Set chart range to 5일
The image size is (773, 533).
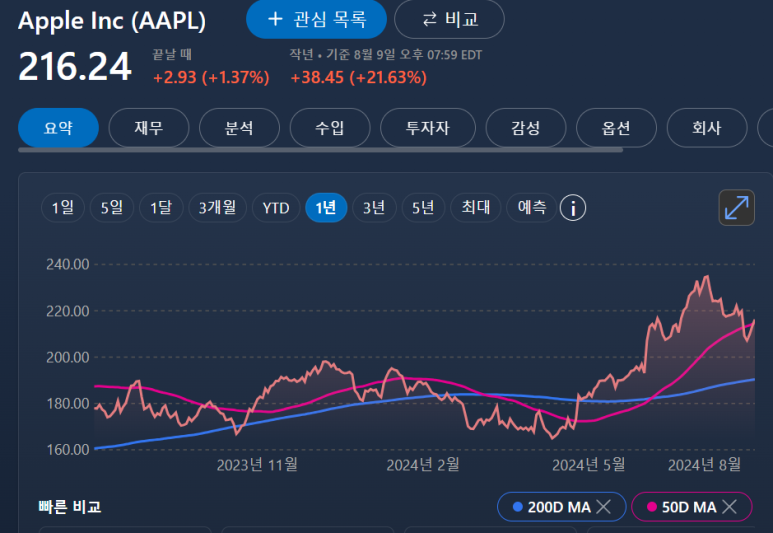point(112,208)
